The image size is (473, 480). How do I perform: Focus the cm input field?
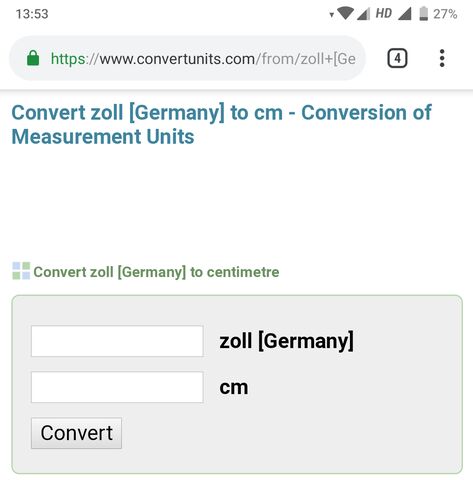tap(117, 387)
